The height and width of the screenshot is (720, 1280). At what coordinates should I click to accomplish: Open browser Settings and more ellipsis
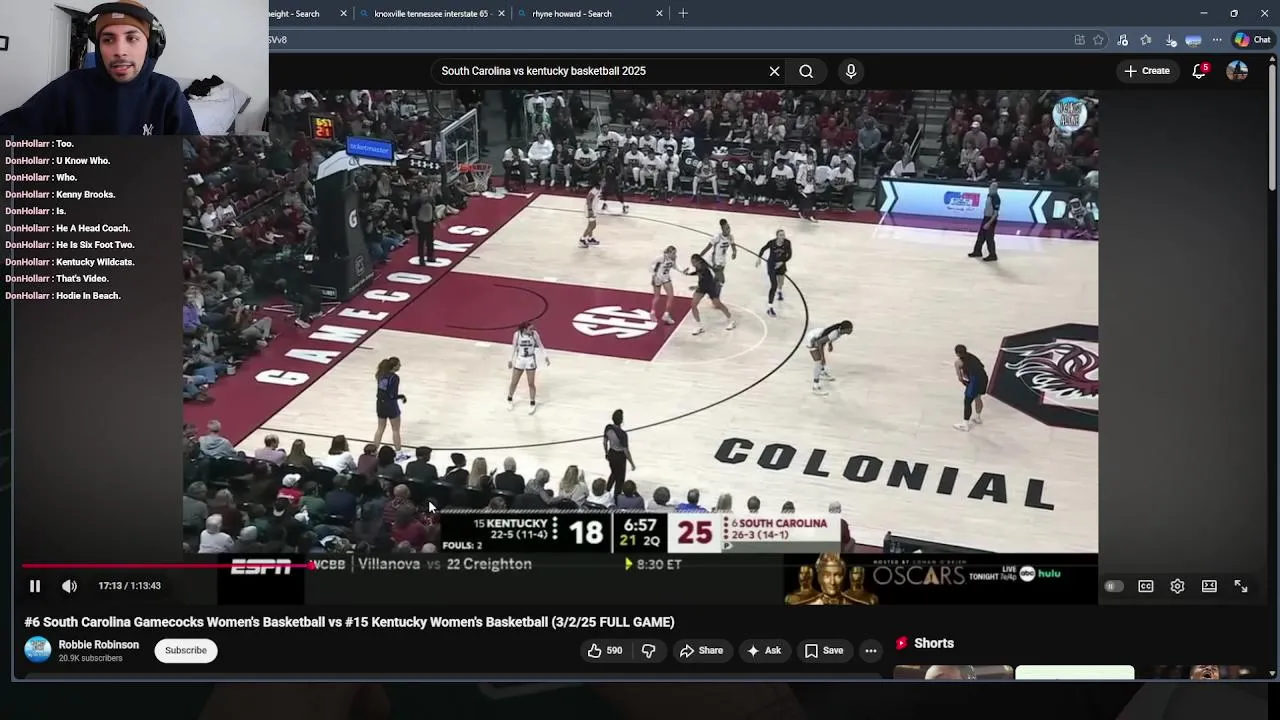1217,40
